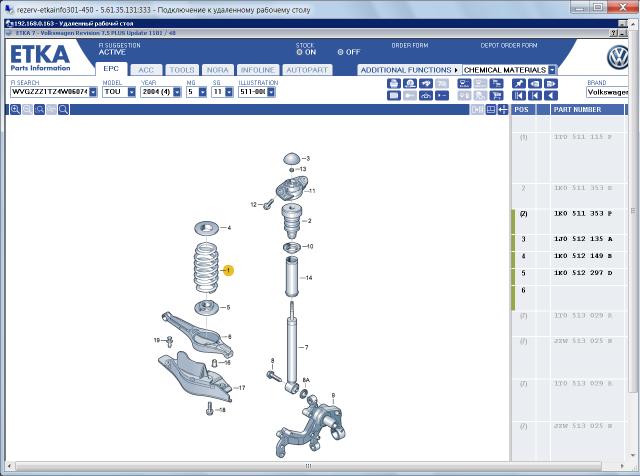The image size is (640, 476).
Task: Click the panel-resize arrows icon beside POS
Action: click(x=503, y=109)
